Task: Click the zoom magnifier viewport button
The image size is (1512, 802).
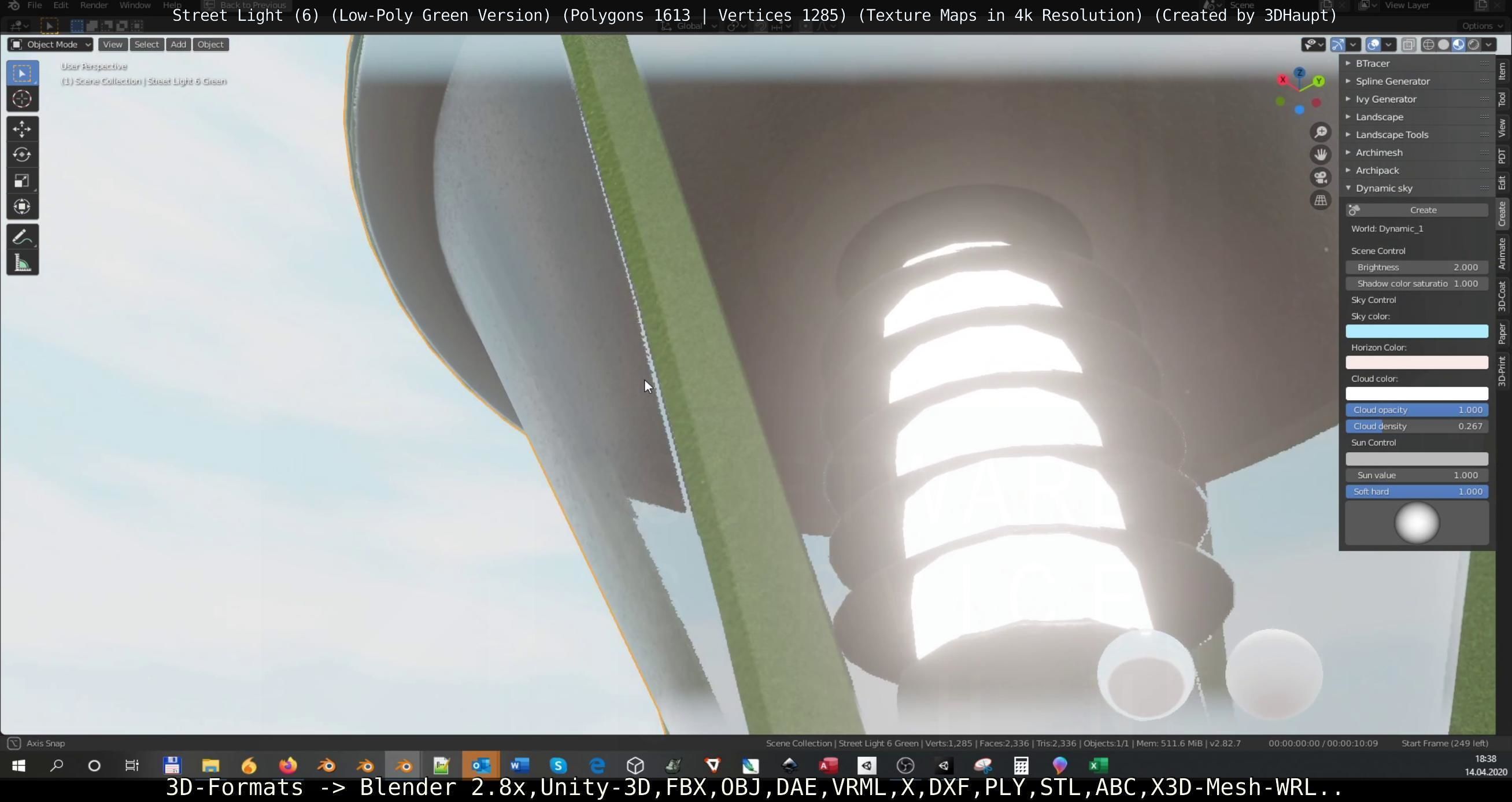Action: [1321, 131]
